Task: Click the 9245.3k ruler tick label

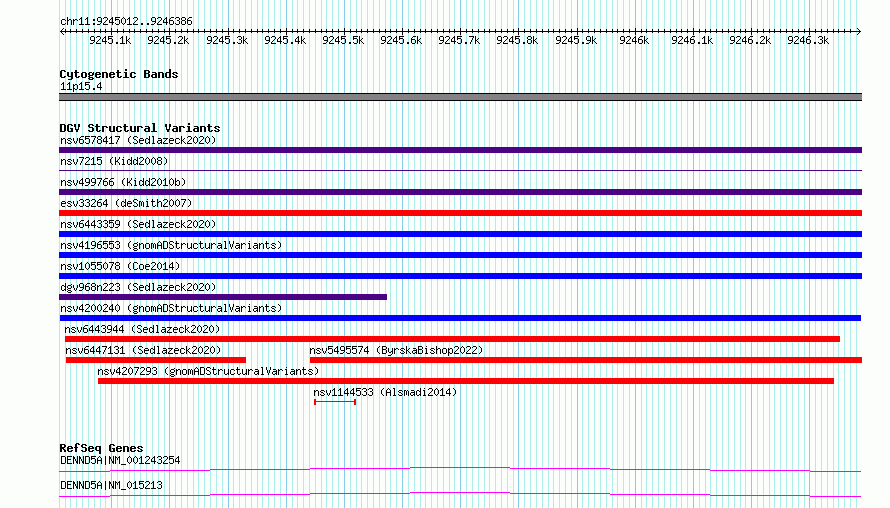Action: 227,40
